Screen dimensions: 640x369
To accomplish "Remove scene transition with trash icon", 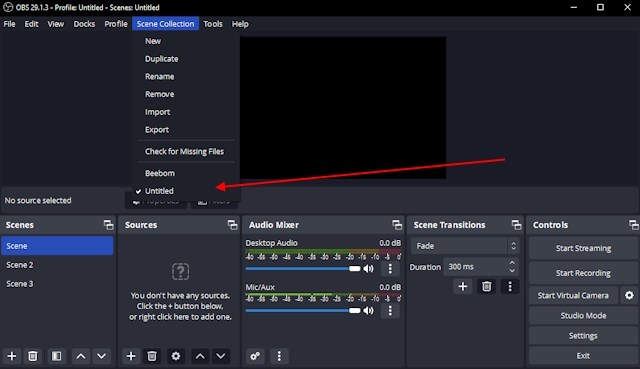I will click(x=487, y=287).
